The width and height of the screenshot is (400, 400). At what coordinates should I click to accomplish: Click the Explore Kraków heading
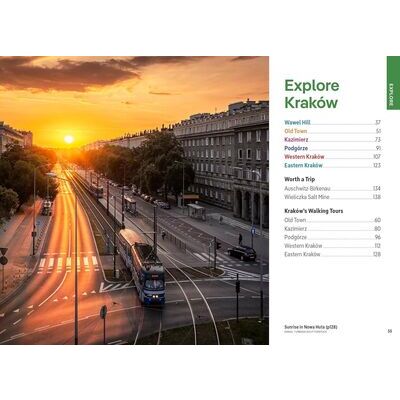click(312, 94)
